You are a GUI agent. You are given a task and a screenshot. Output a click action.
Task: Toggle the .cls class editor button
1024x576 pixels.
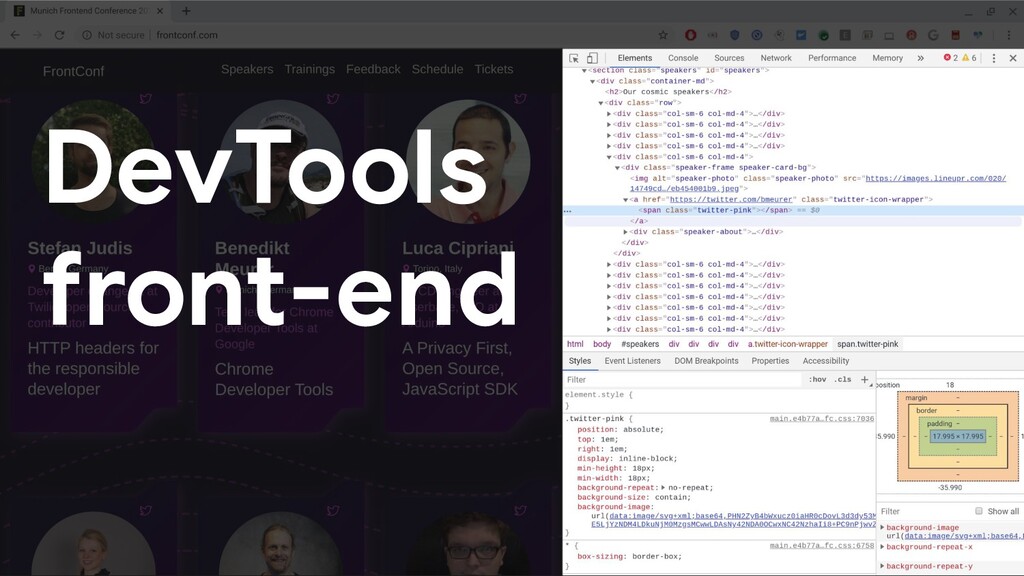(x=843, y=379)
